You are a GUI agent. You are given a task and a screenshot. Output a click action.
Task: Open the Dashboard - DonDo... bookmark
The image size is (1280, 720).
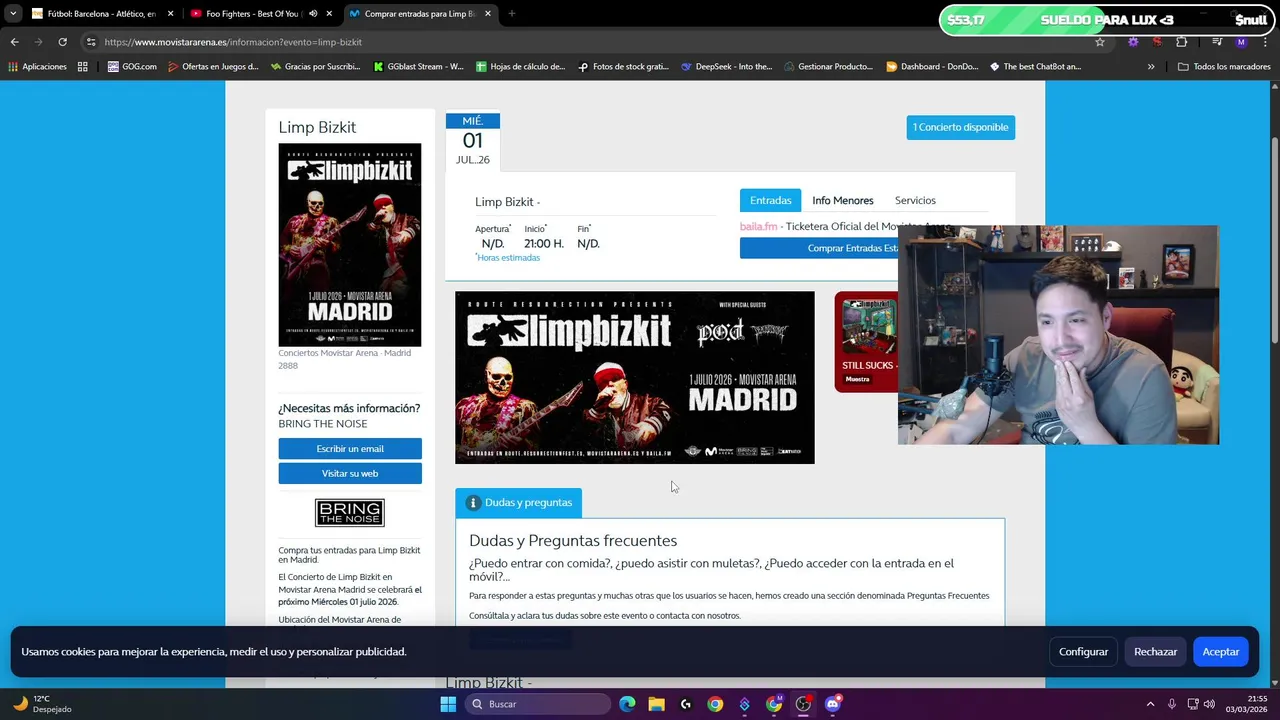pyautogui.click(x=932, y=66)
